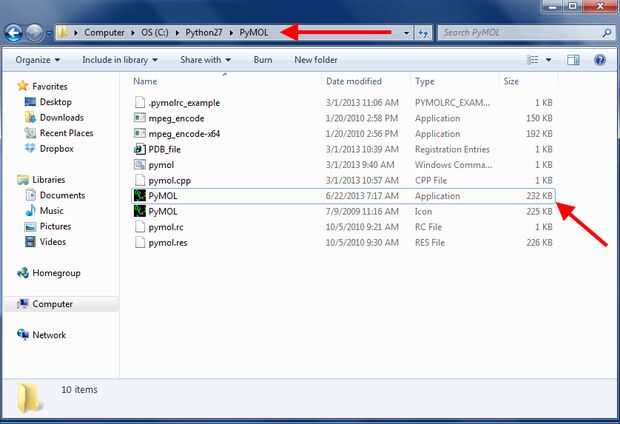Click the pymol.res file name
620x424 pixels.
point(168,242)
